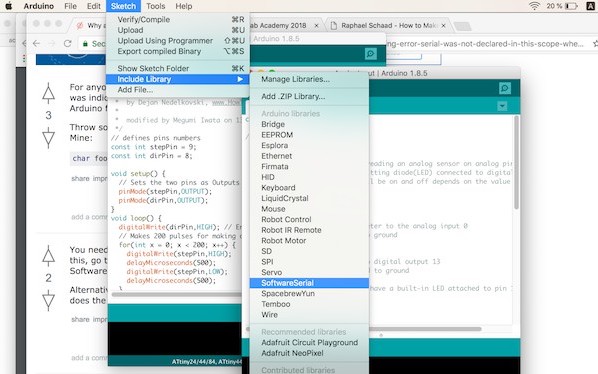This screenshot has height=374, width=598.
Task: Include the Robot IR Remote library
Action: tap(309, 230)
